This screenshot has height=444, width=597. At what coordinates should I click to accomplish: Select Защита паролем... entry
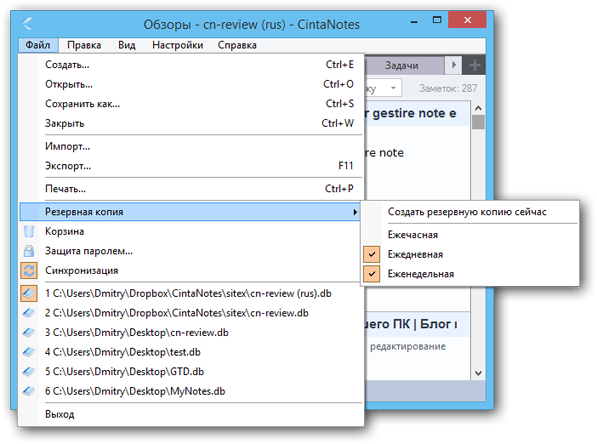[190, 251]
